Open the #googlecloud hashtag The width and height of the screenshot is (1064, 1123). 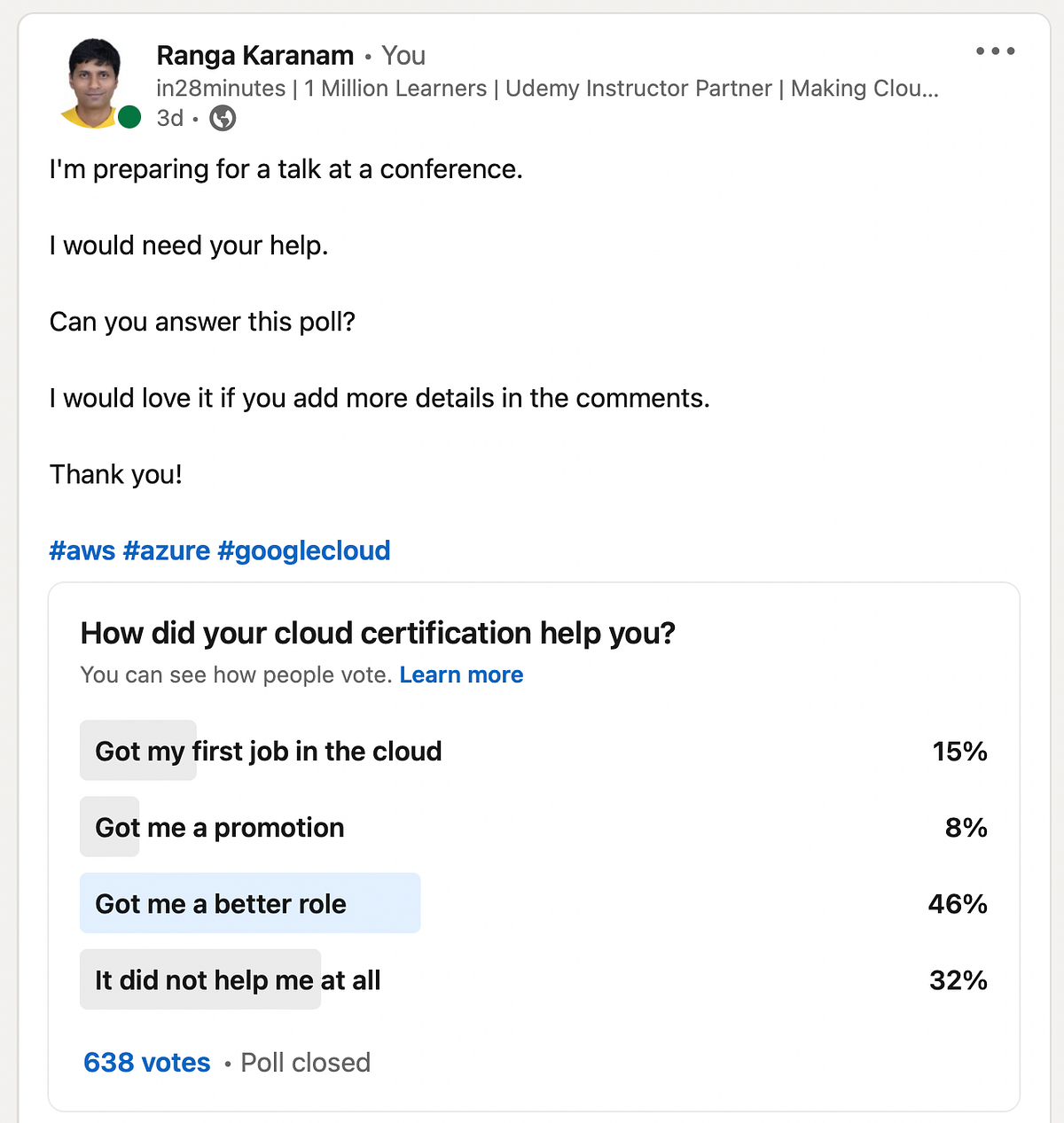click(303, 550)
